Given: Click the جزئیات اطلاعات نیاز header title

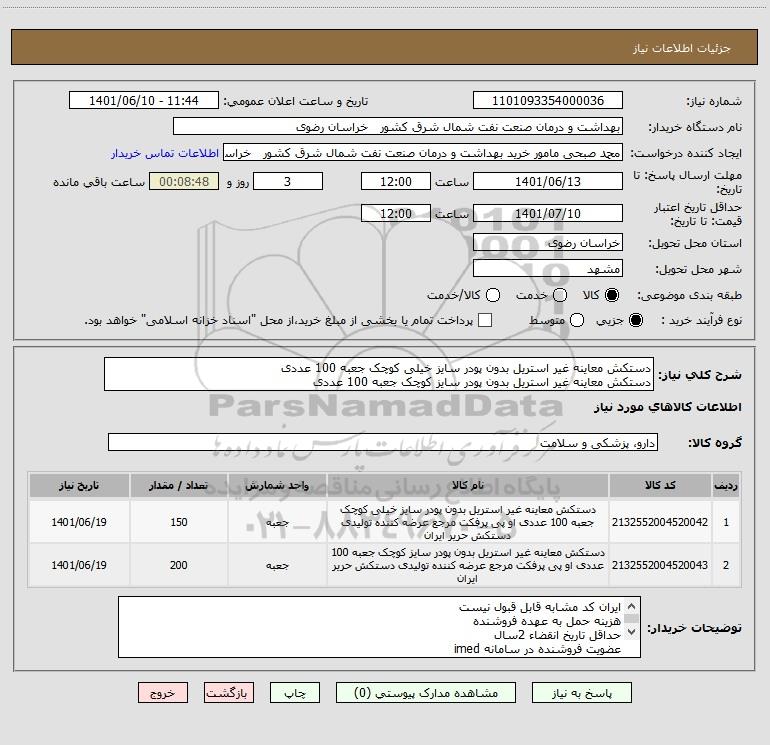Looking at the screenshot, I should 682,48.
